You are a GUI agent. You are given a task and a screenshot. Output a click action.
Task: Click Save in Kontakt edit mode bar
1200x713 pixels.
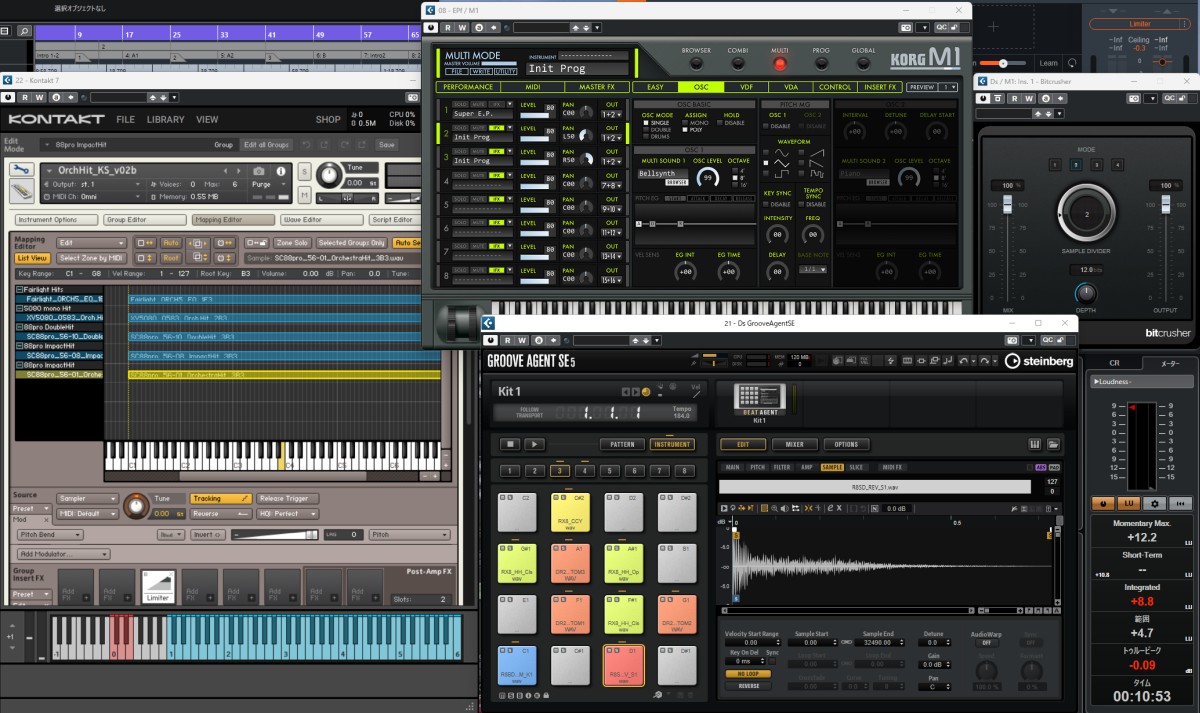[x=386, y=145]
